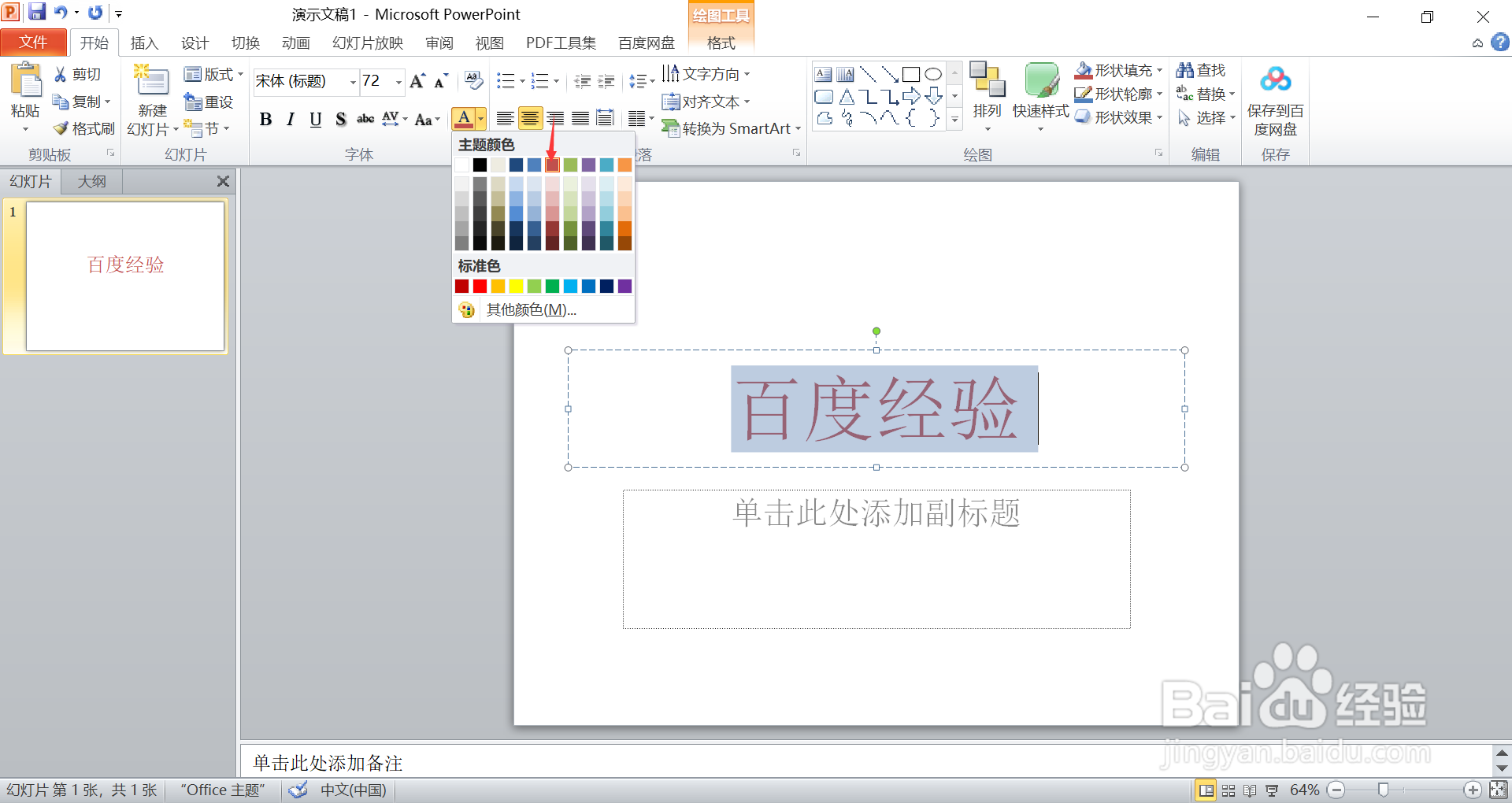Open 对齐文本 align text dropdown
Screen dimensions: 1512x803
tap(706, 102)
